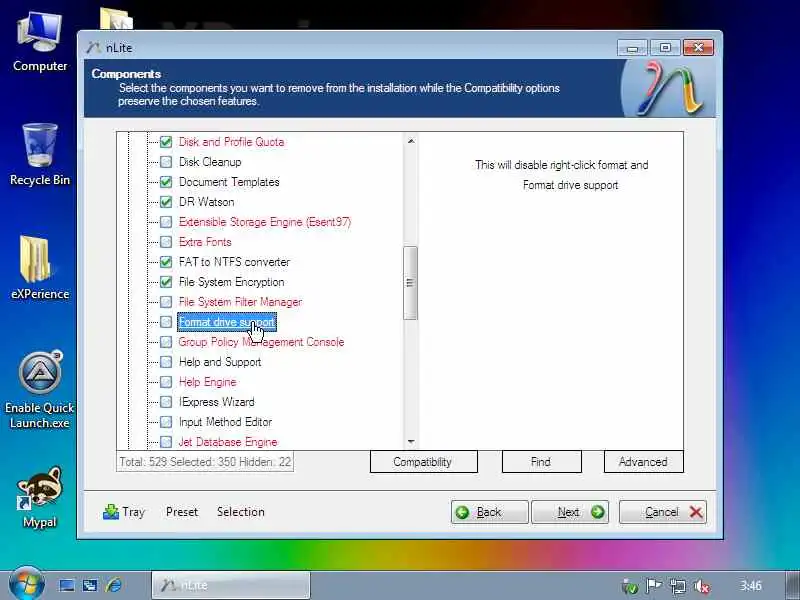Select the Jet Database Engine label

(x=228, y=442)
